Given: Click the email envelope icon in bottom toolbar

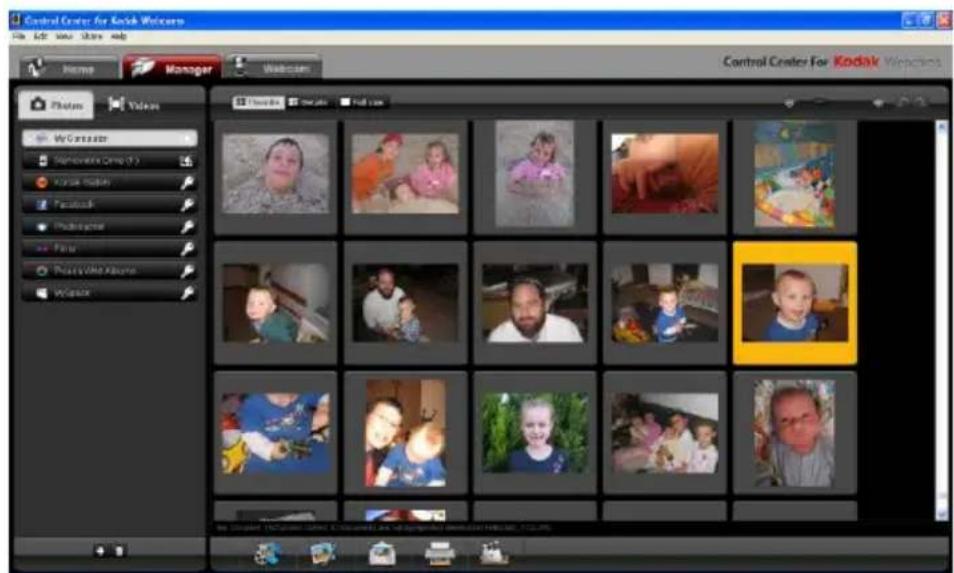Looking at the screenshot, I should (x=382, y=554).
